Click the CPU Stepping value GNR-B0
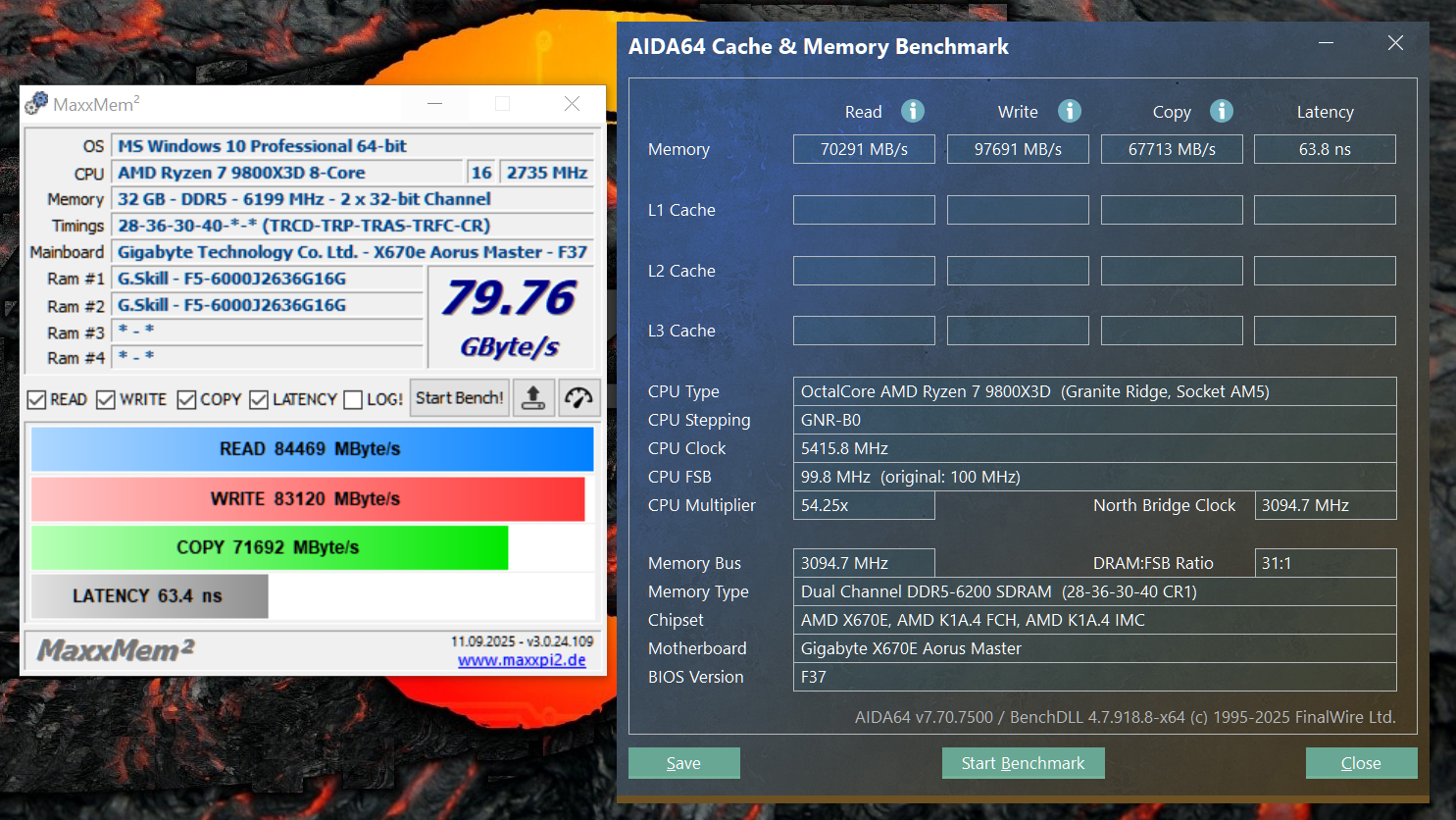 point(1094,420)
